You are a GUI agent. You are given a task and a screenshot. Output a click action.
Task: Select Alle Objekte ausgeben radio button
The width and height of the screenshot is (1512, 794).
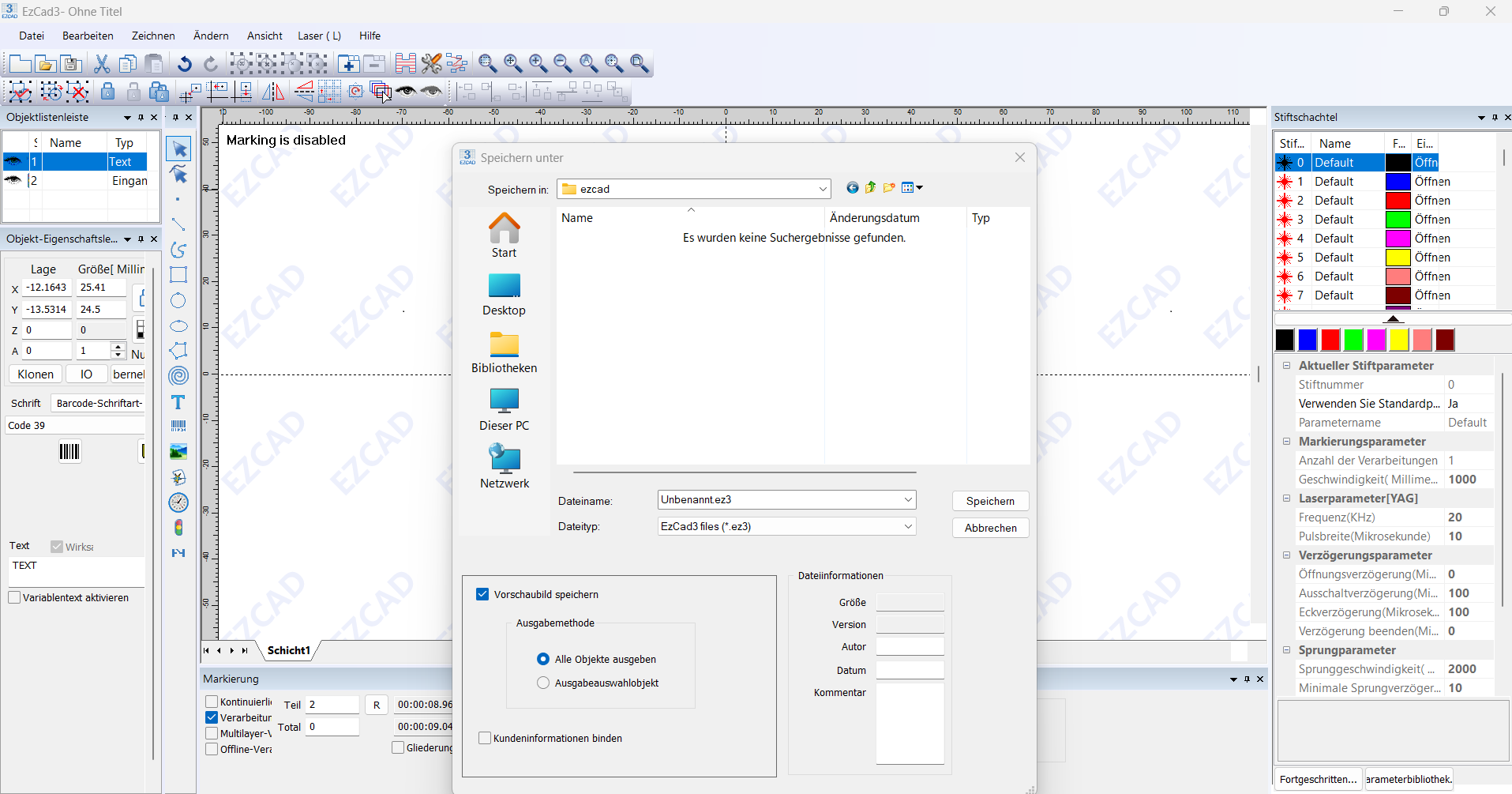[x=543, y=659]
